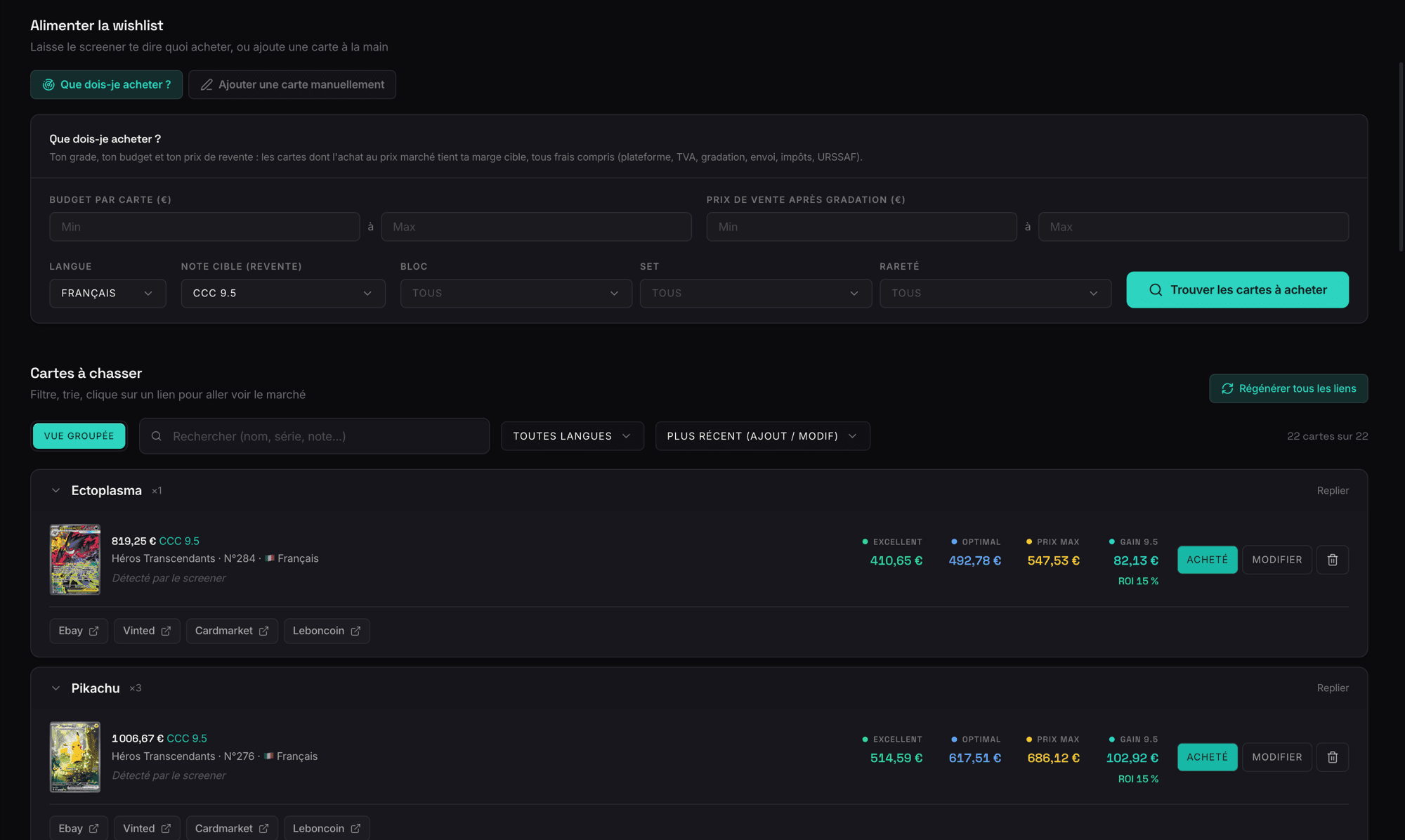This screenshot has height=840, width=1405.
Task: Open the Rareté dropdown
Action: (x=995, y=293)
